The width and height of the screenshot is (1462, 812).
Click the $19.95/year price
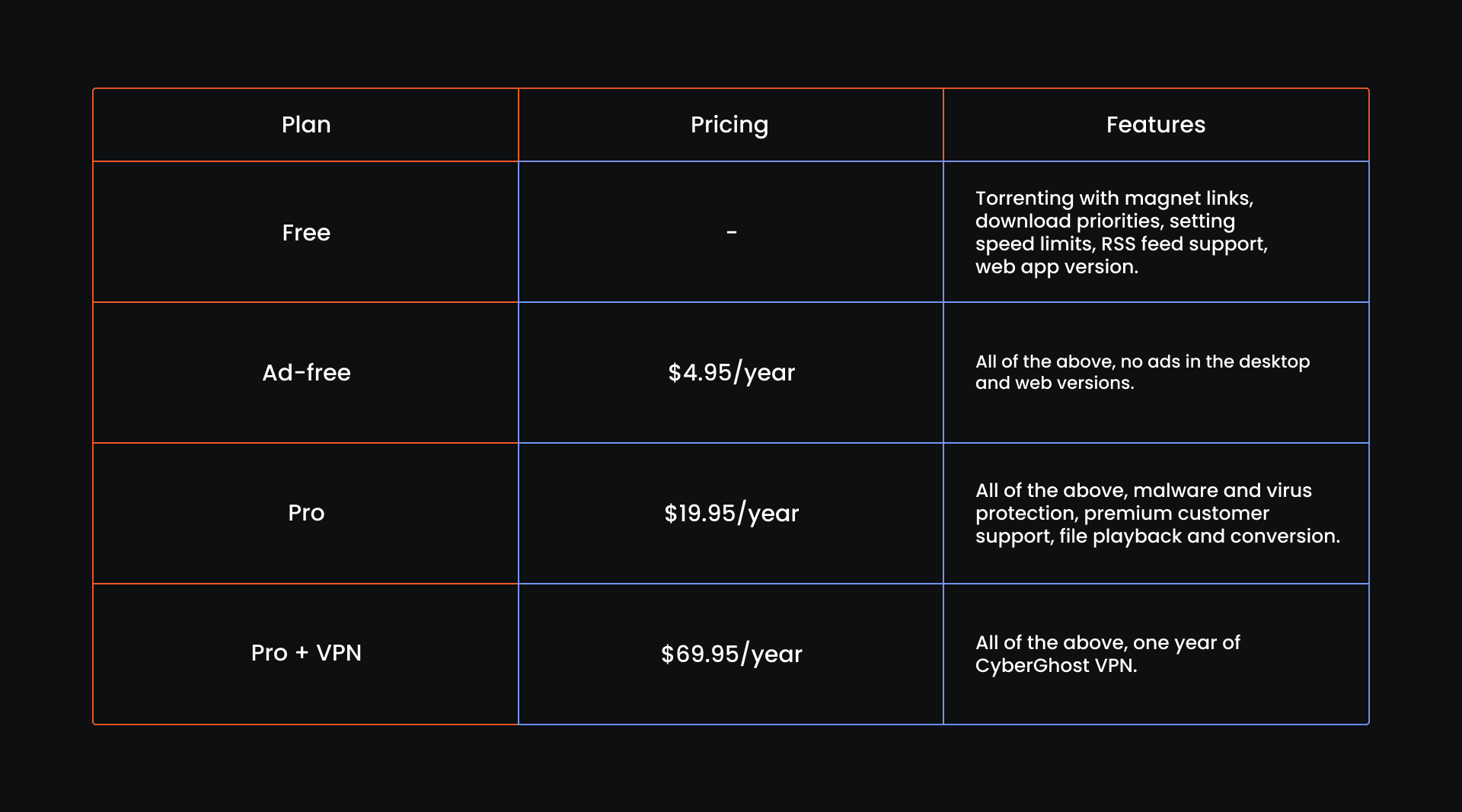(732, 514)
